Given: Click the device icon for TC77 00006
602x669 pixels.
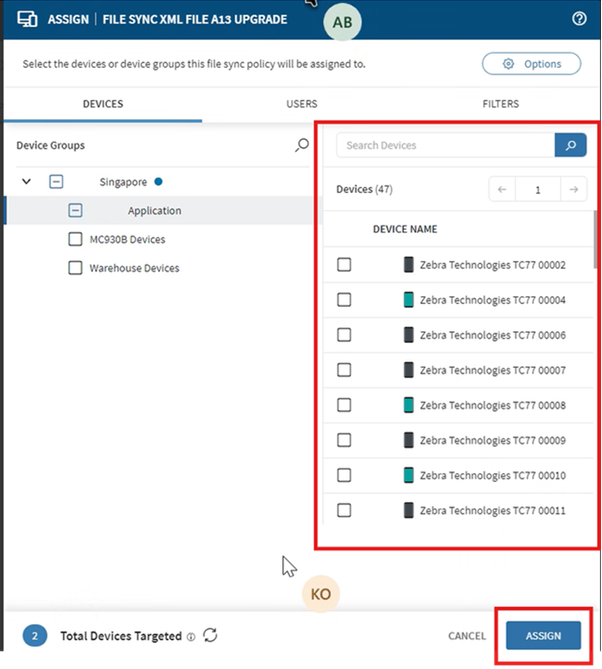Looking at the screenshot, I should coord(408,334).
